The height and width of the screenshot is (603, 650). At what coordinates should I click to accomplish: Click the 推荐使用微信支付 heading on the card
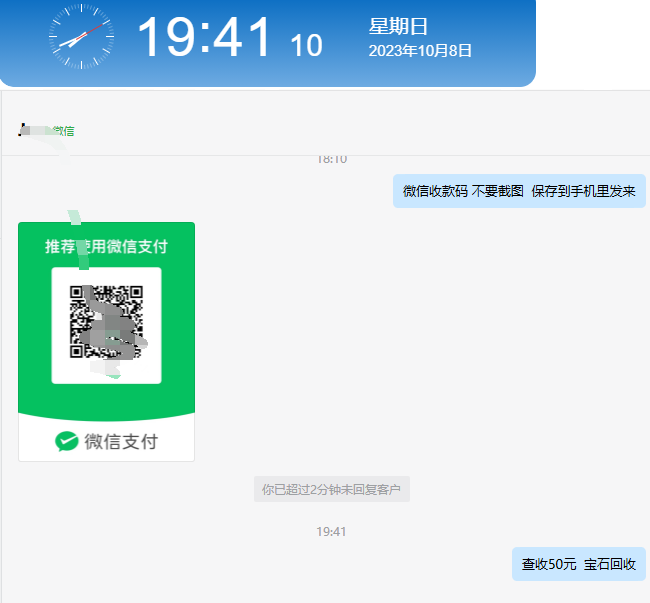107,246
